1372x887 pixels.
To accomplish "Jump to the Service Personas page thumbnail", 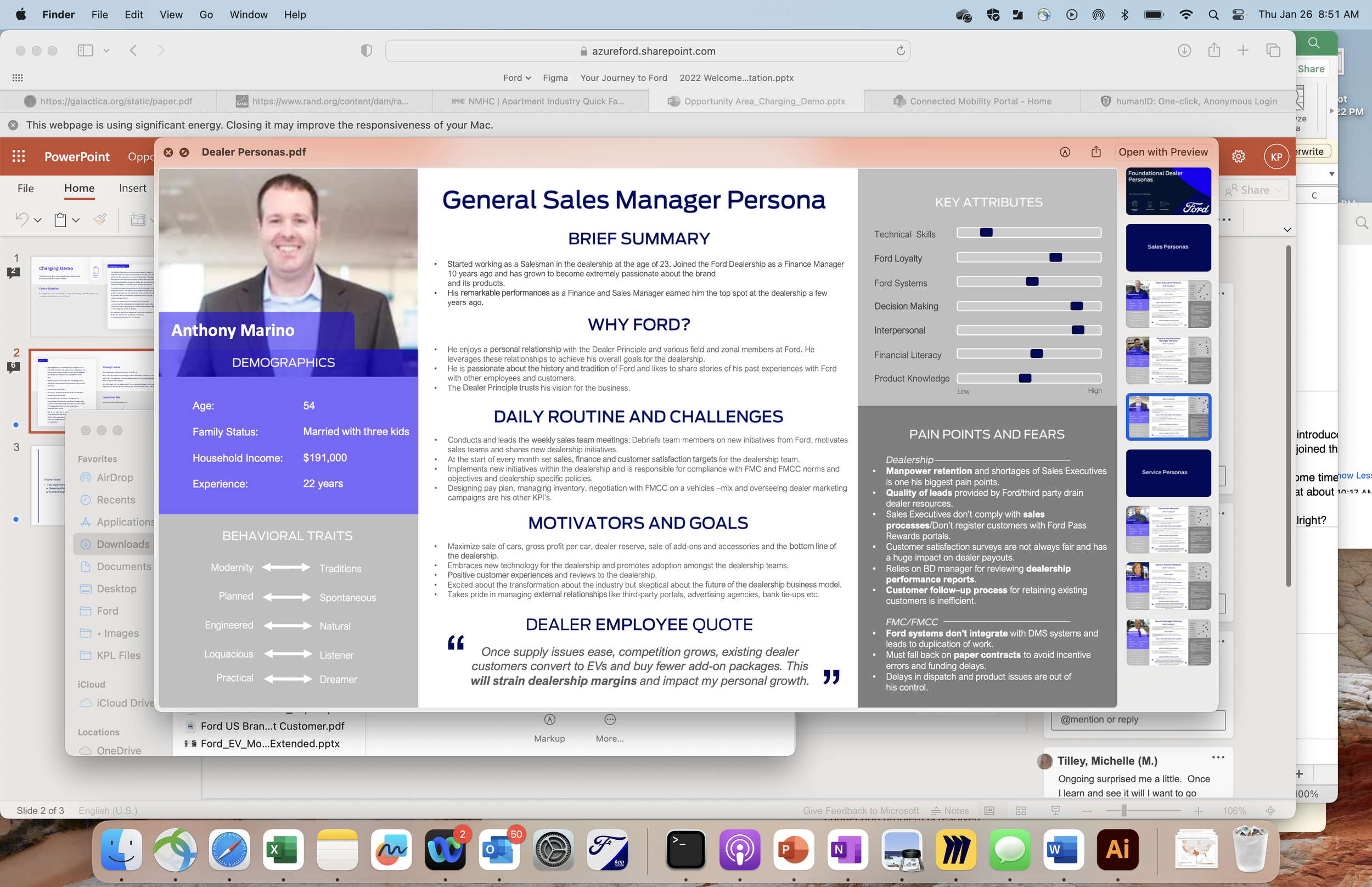I will [1168, 473].
